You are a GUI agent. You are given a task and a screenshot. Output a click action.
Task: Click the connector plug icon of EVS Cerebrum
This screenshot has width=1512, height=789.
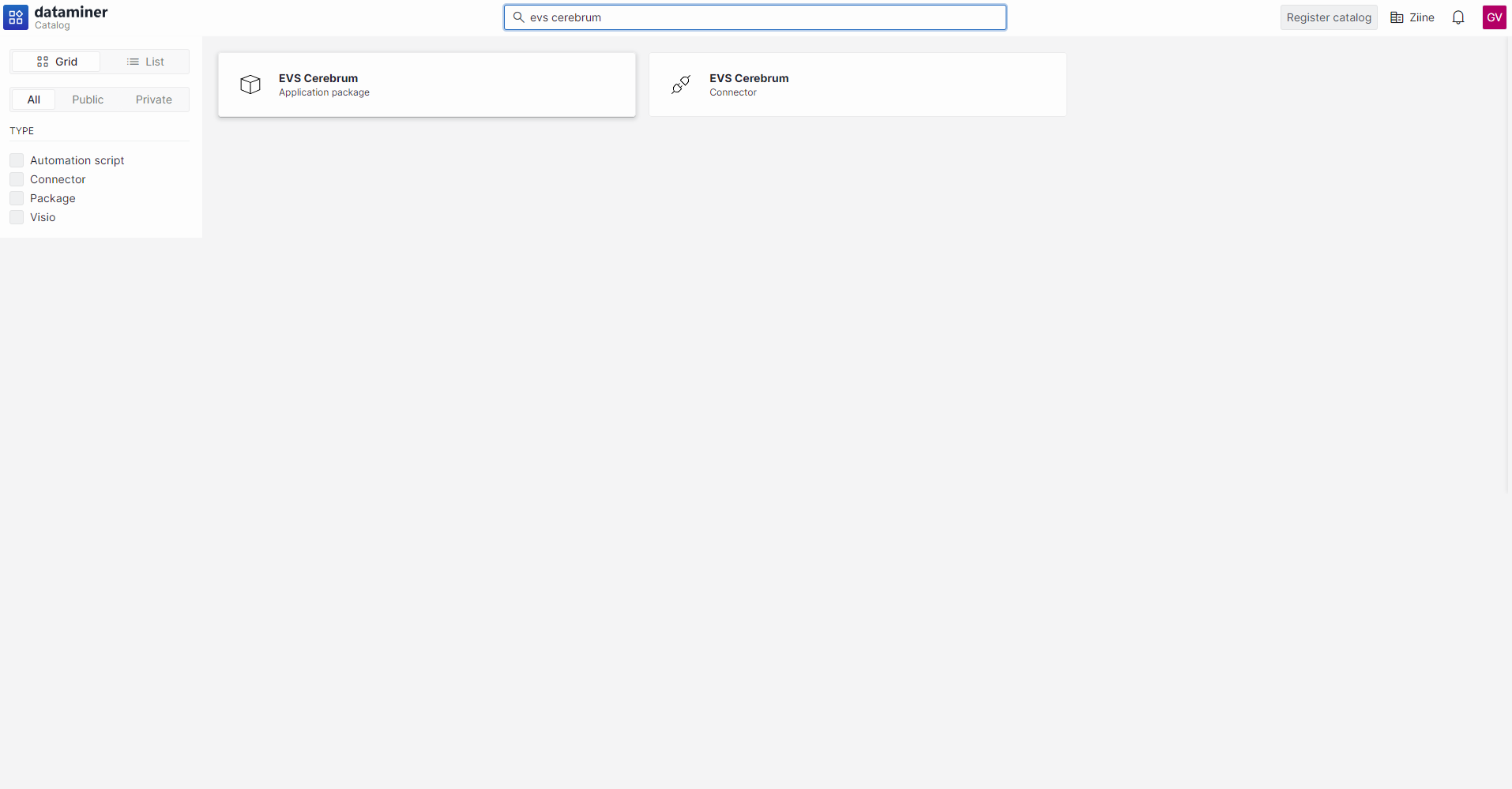click(681, 85)
